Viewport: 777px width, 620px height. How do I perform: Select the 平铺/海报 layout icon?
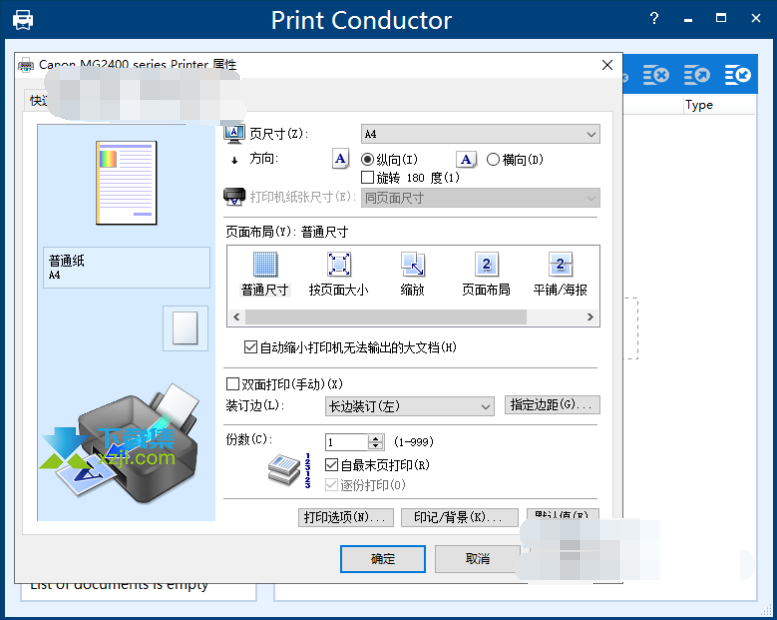560,264
